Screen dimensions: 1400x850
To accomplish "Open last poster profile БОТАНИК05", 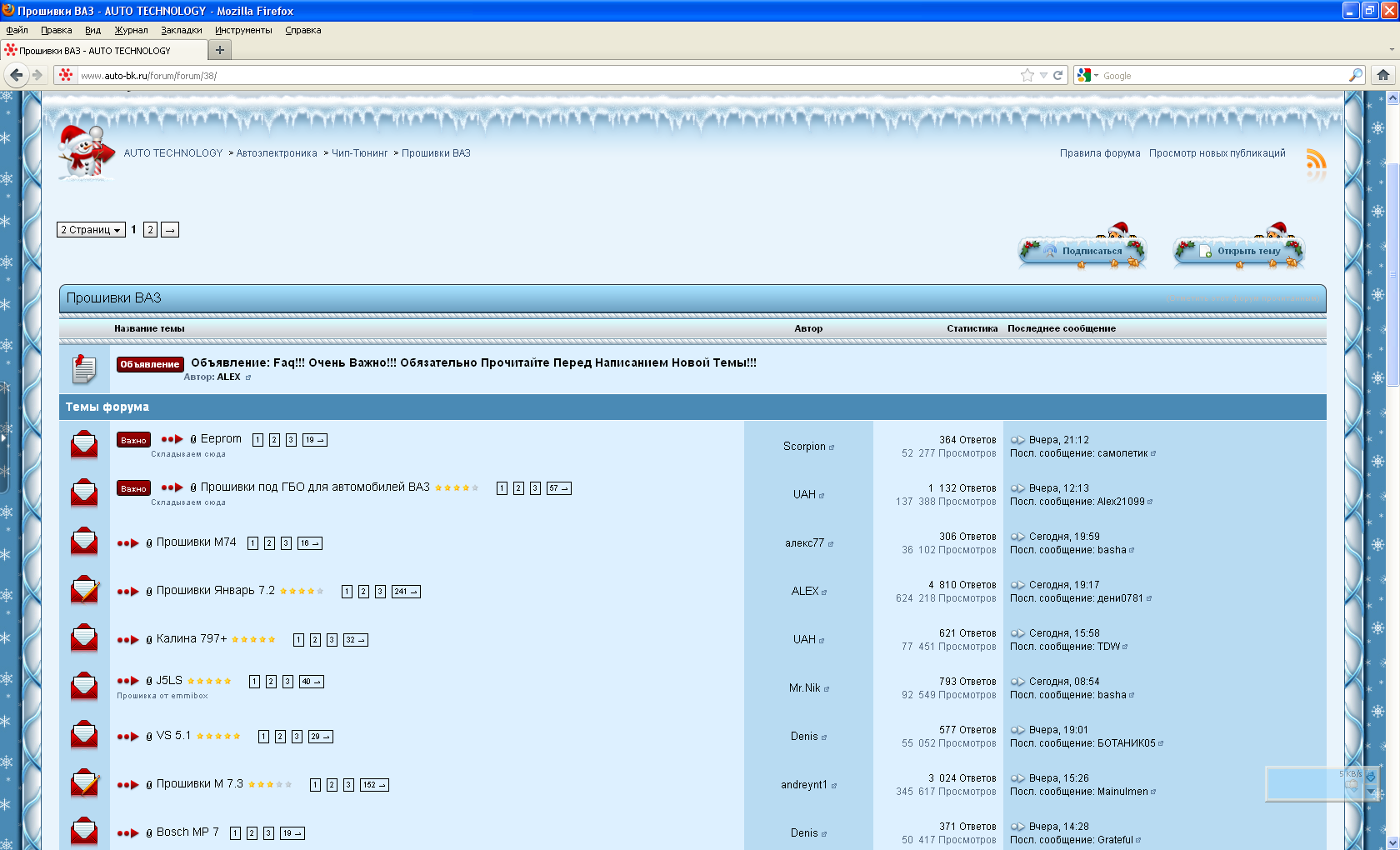I will pos(1127,743).
